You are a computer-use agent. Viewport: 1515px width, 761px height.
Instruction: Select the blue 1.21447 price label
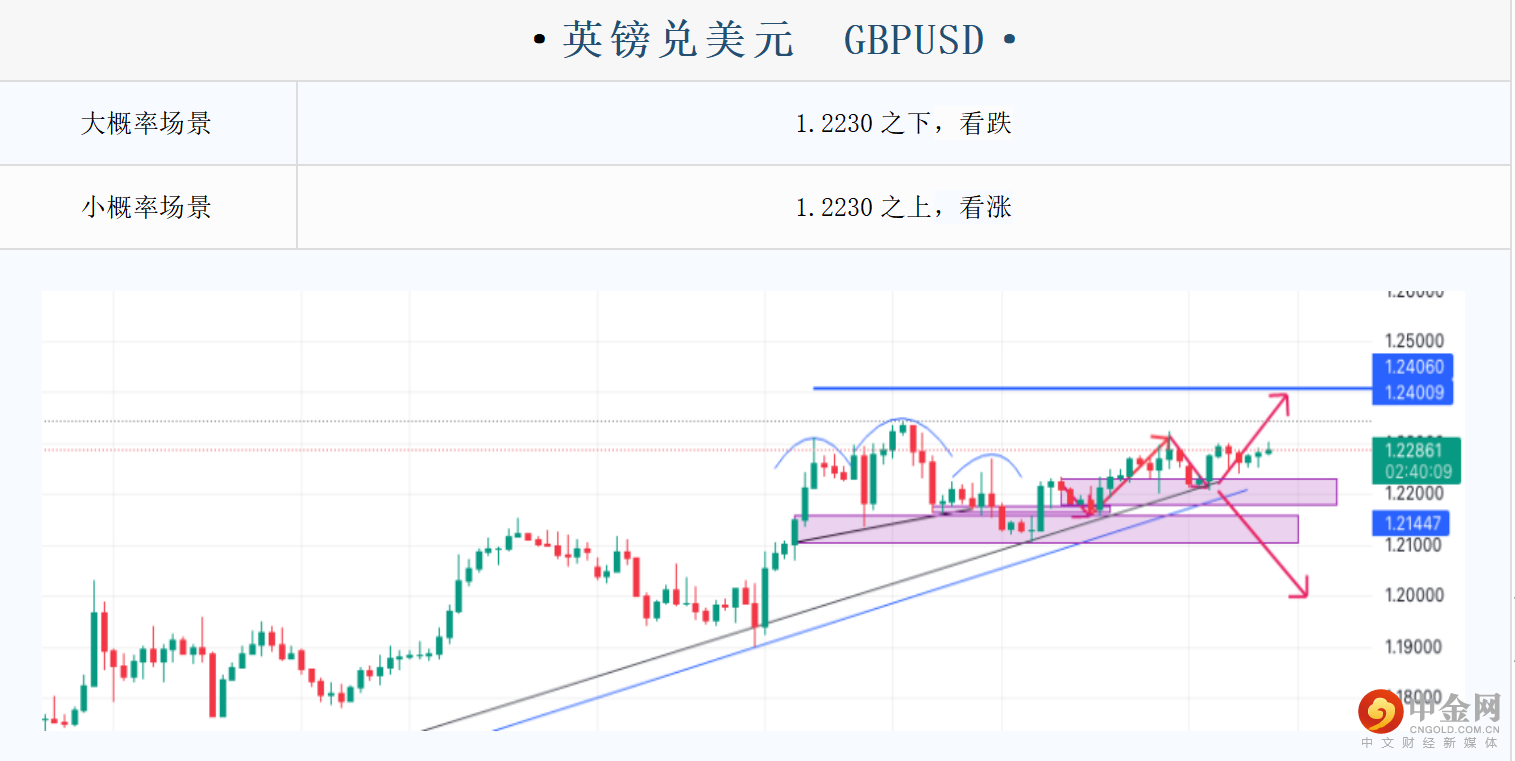click(1413, 522)
